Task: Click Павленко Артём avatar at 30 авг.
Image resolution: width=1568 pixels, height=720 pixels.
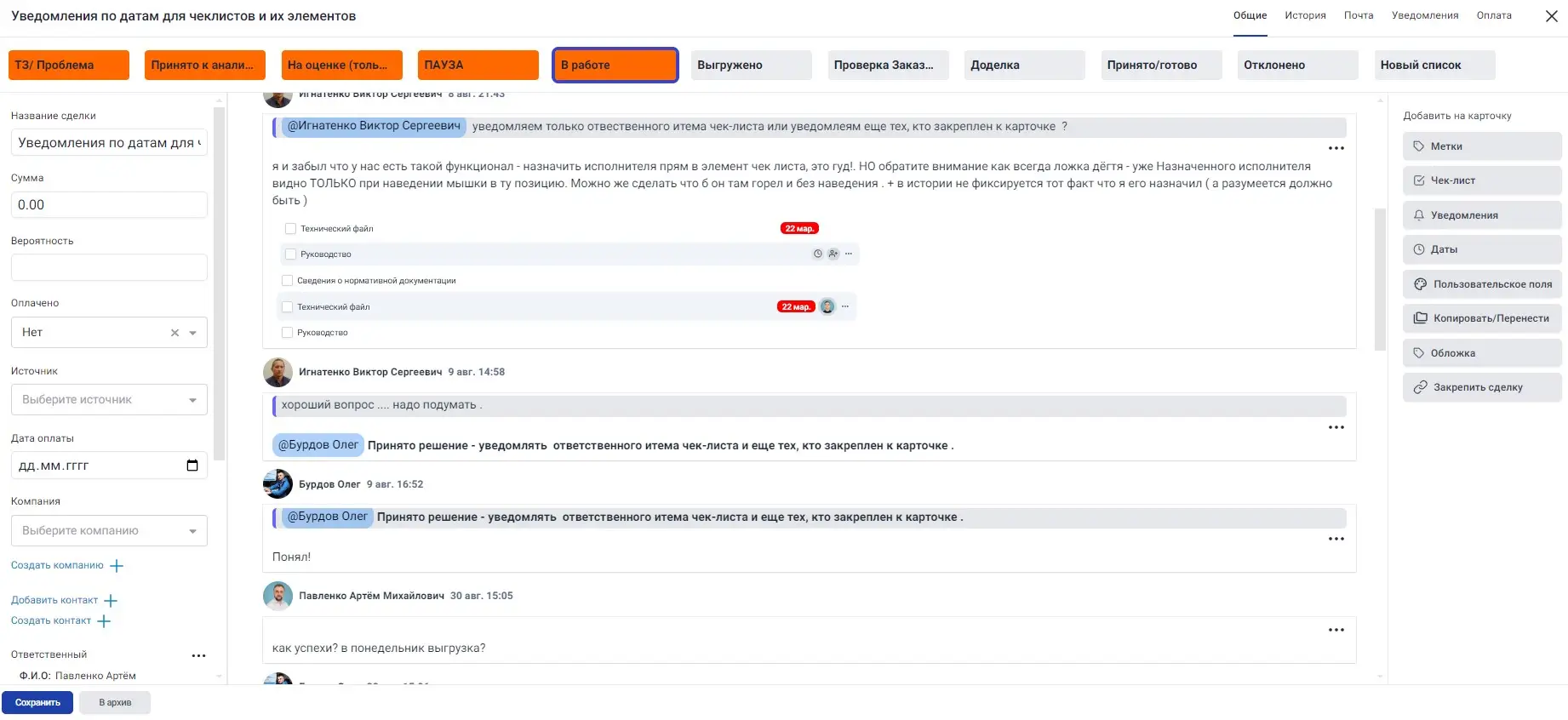Action: 278,596
